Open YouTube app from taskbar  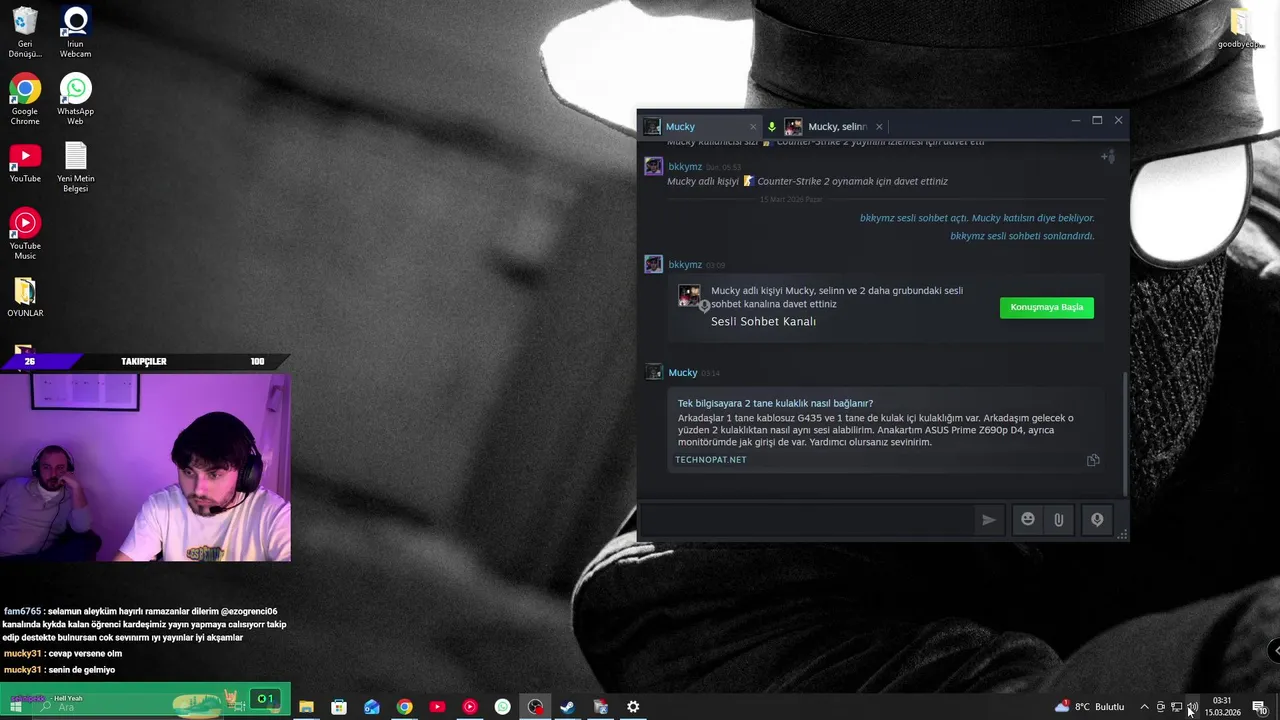point(437,707)
